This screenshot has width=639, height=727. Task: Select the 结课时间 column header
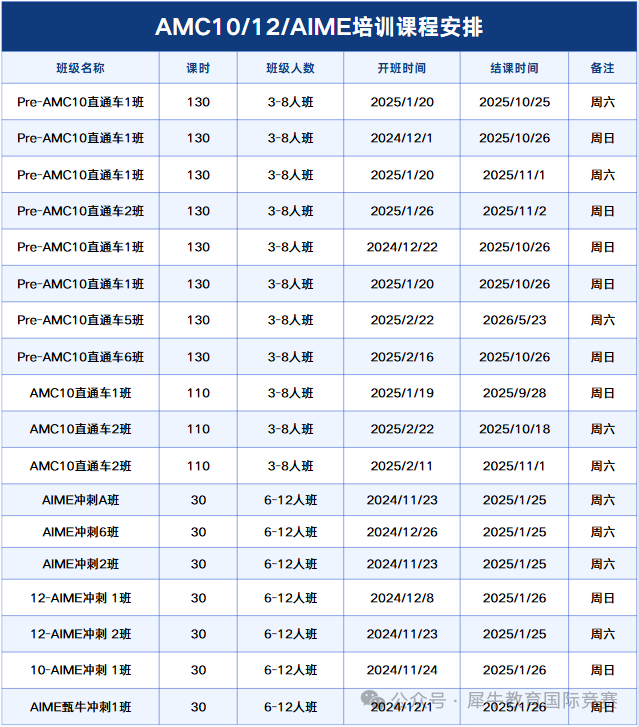click(515, 68)
